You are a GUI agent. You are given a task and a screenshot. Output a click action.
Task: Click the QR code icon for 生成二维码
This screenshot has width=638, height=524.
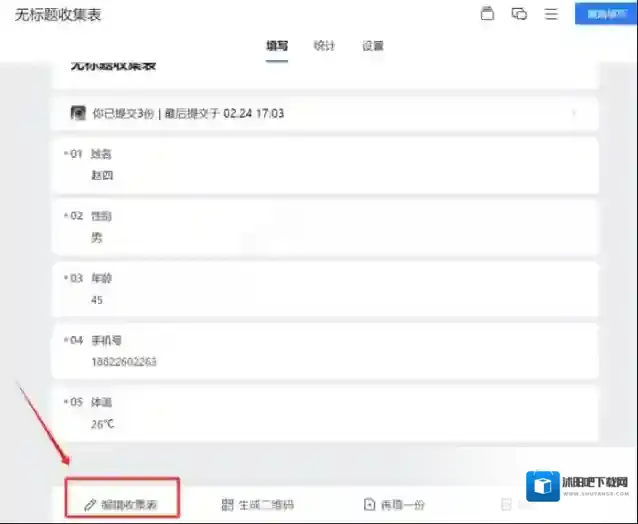point(228,505)
